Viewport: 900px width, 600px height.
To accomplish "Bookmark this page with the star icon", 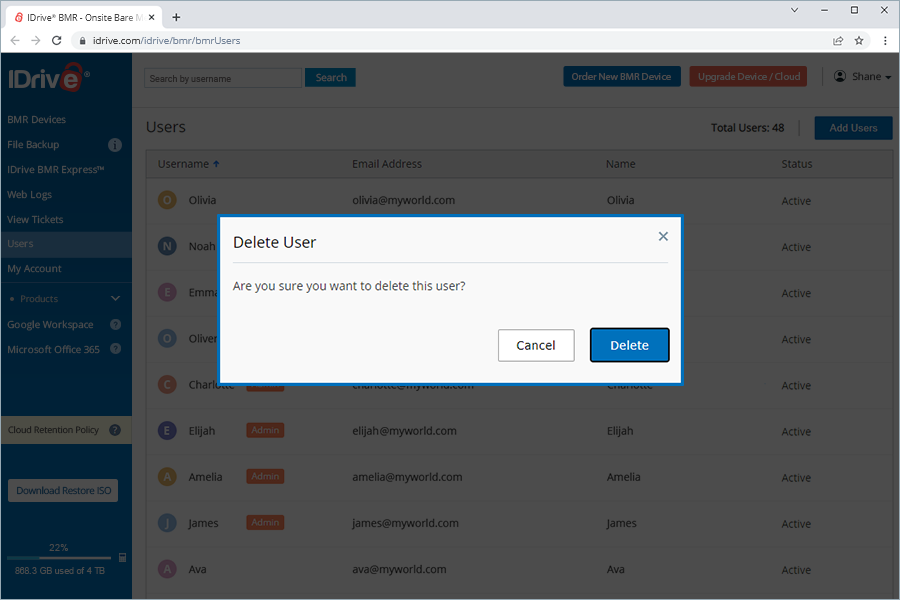I will 859,41.
